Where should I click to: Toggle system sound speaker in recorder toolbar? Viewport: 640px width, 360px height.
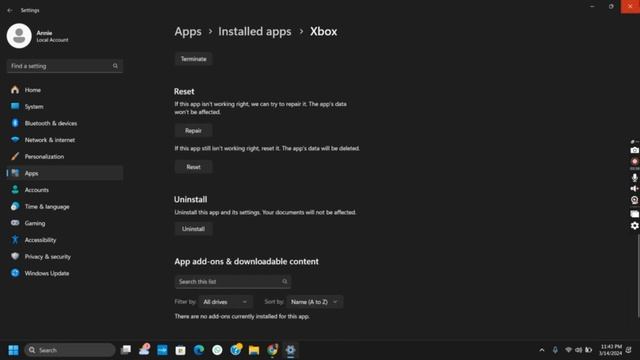(634, 189)
